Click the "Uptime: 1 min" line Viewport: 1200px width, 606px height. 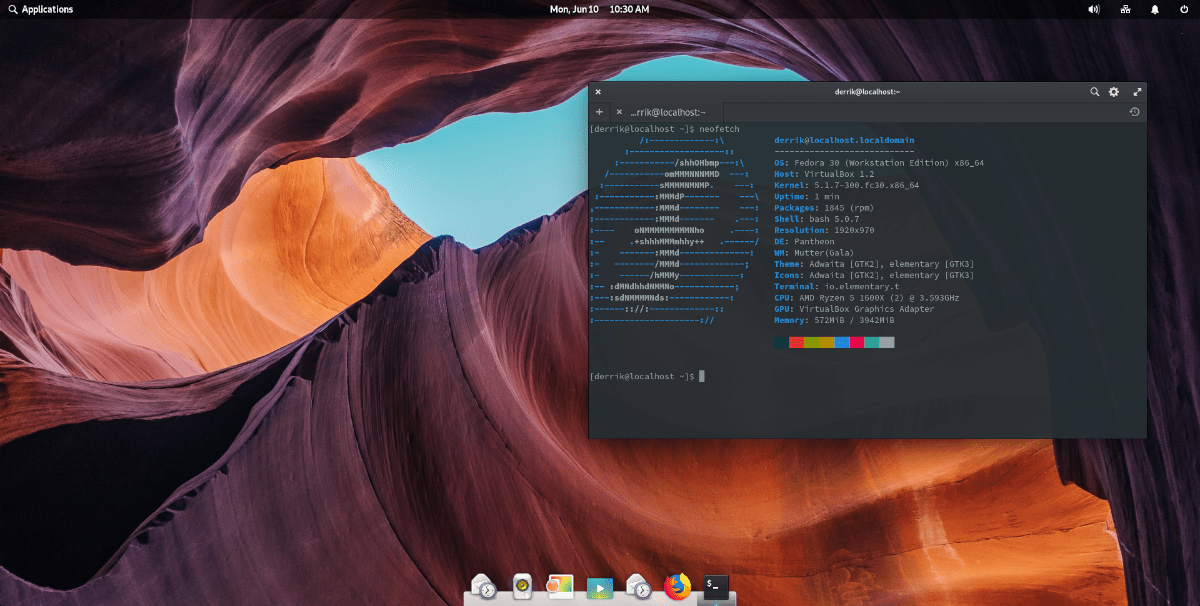[807, 196]
